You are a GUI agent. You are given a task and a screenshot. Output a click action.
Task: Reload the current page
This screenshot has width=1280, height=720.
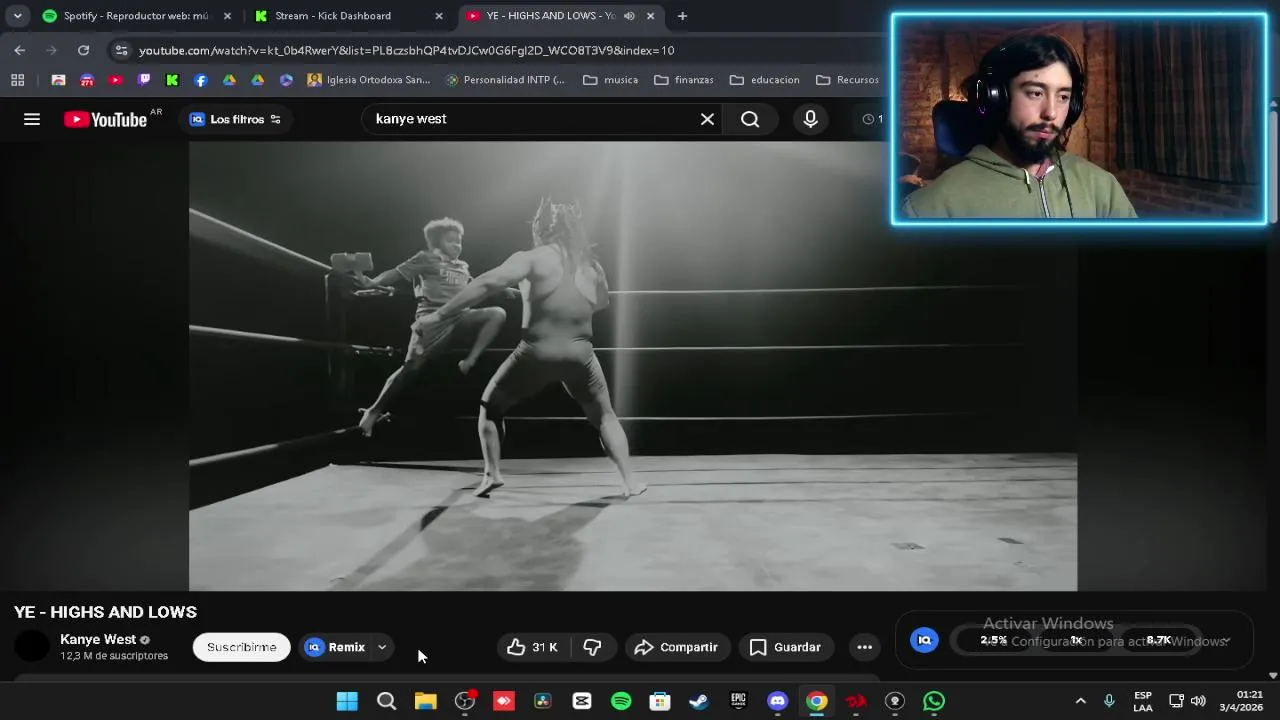(x=84, y=50)
